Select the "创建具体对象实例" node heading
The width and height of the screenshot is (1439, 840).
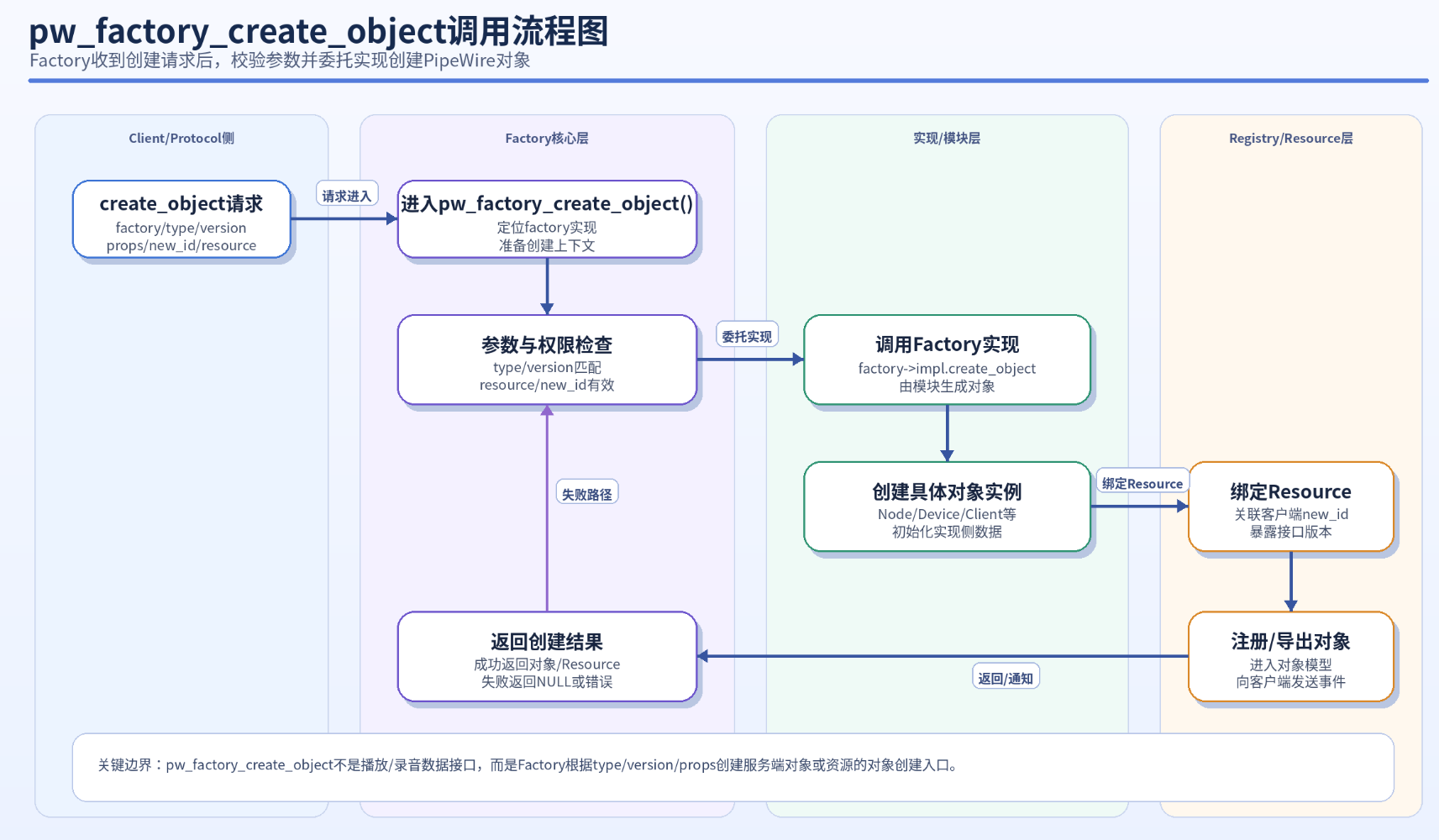click(947, 491)
